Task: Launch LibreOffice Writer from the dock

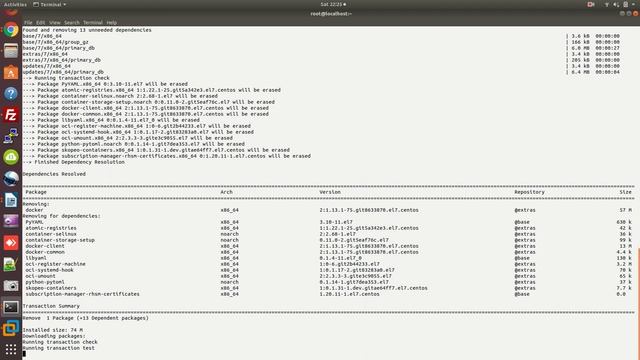Action: coord(11,200)
